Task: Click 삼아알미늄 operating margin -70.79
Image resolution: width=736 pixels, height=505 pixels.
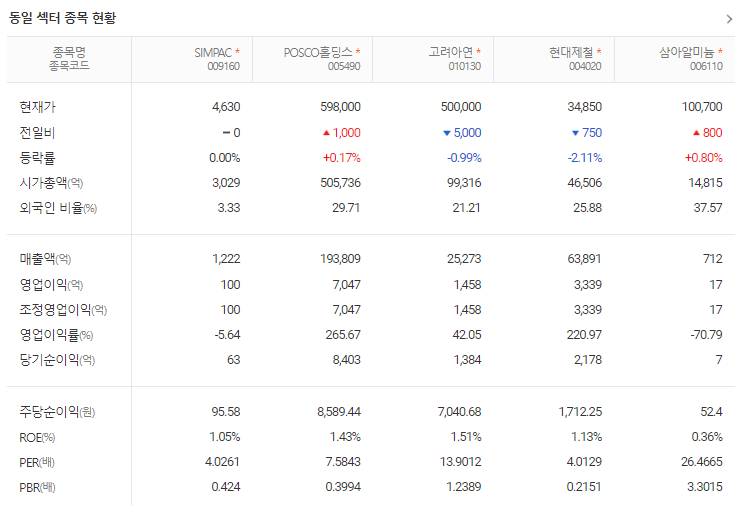Action: pos(706,335)
